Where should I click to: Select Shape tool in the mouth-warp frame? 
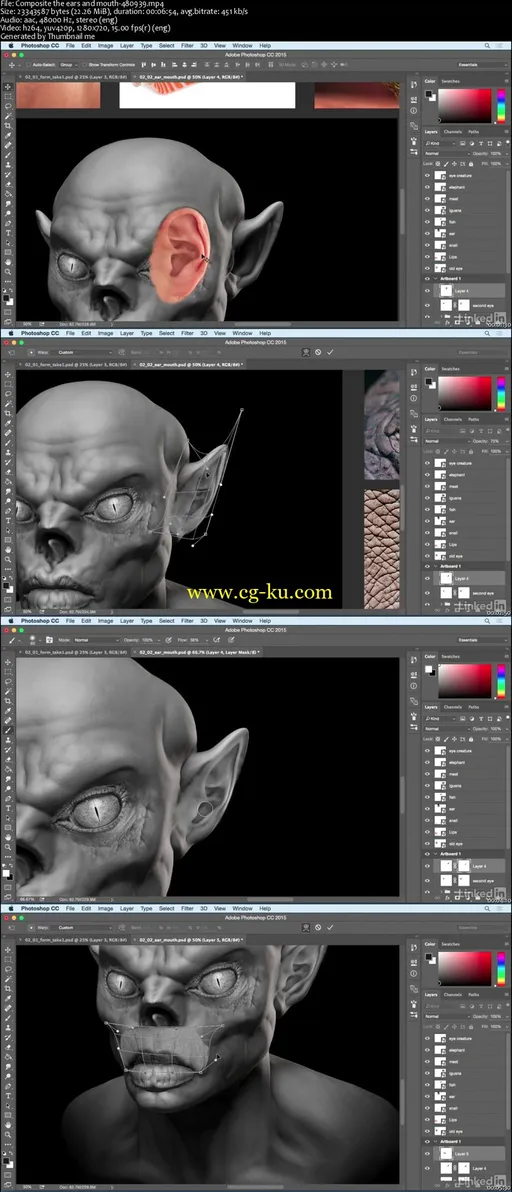tap(8, 1115)
